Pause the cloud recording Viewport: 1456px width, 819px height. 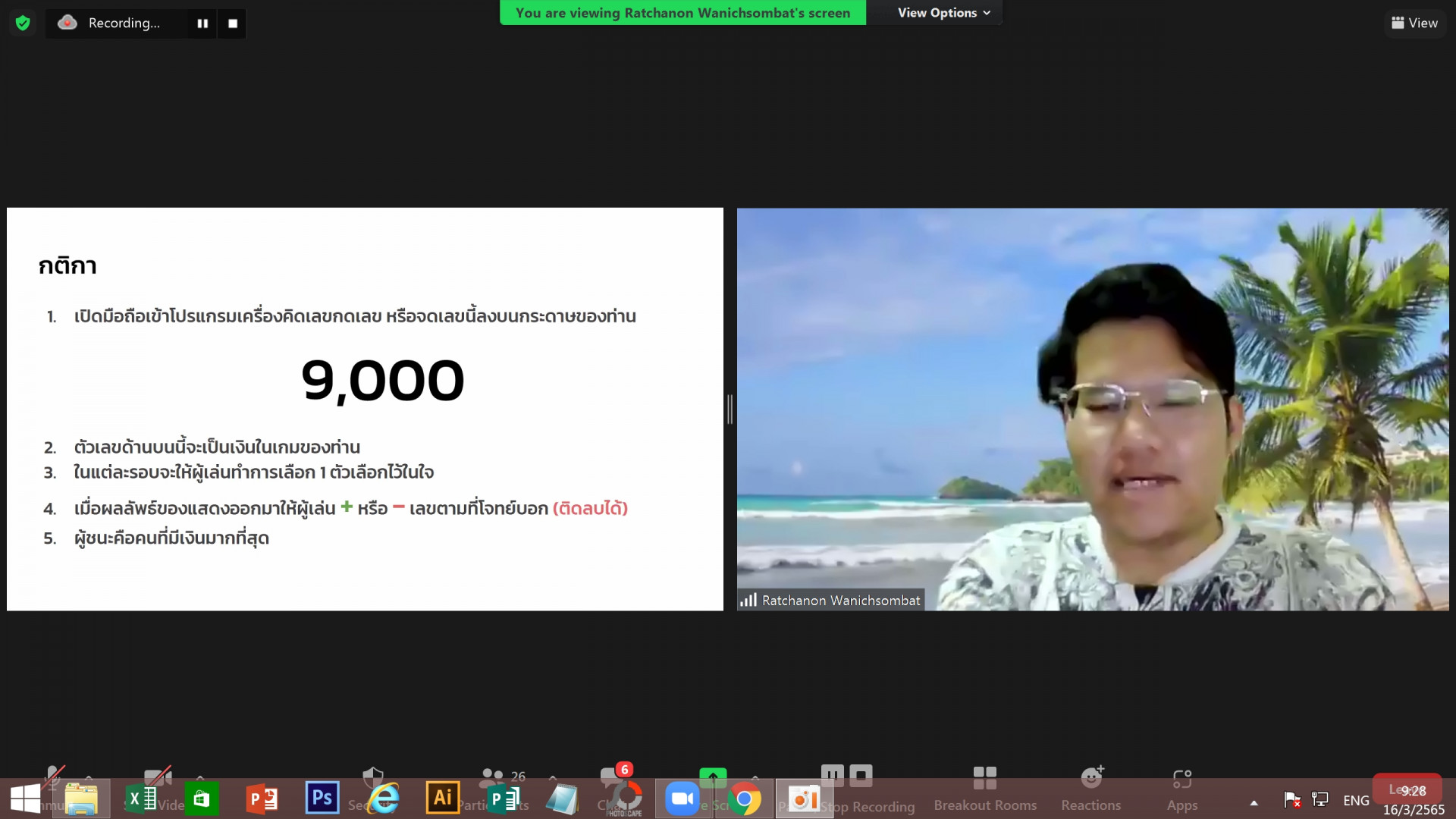click(202, 24)
